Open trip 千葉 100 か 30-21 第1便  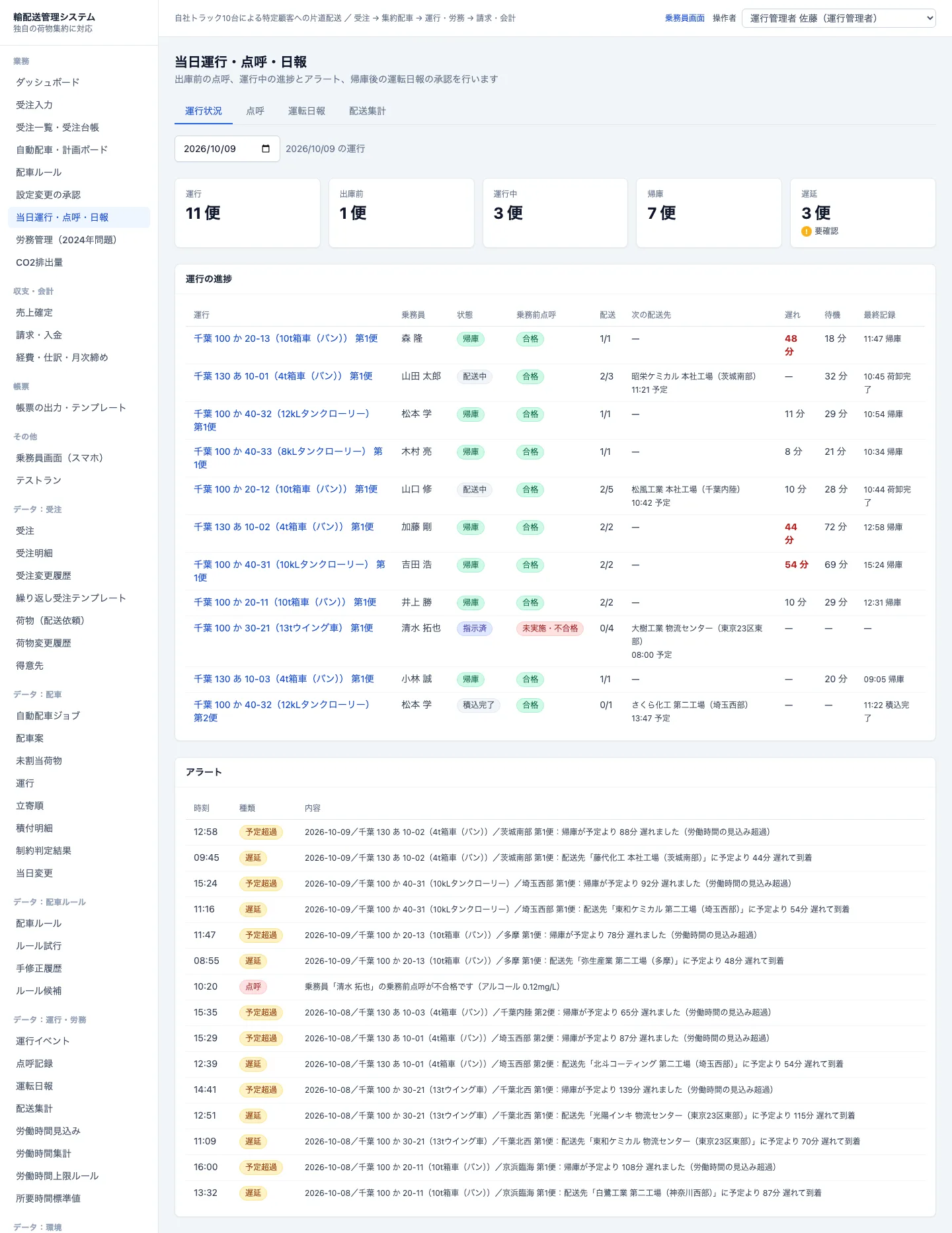pyautogui.click(x=284, y=628)
